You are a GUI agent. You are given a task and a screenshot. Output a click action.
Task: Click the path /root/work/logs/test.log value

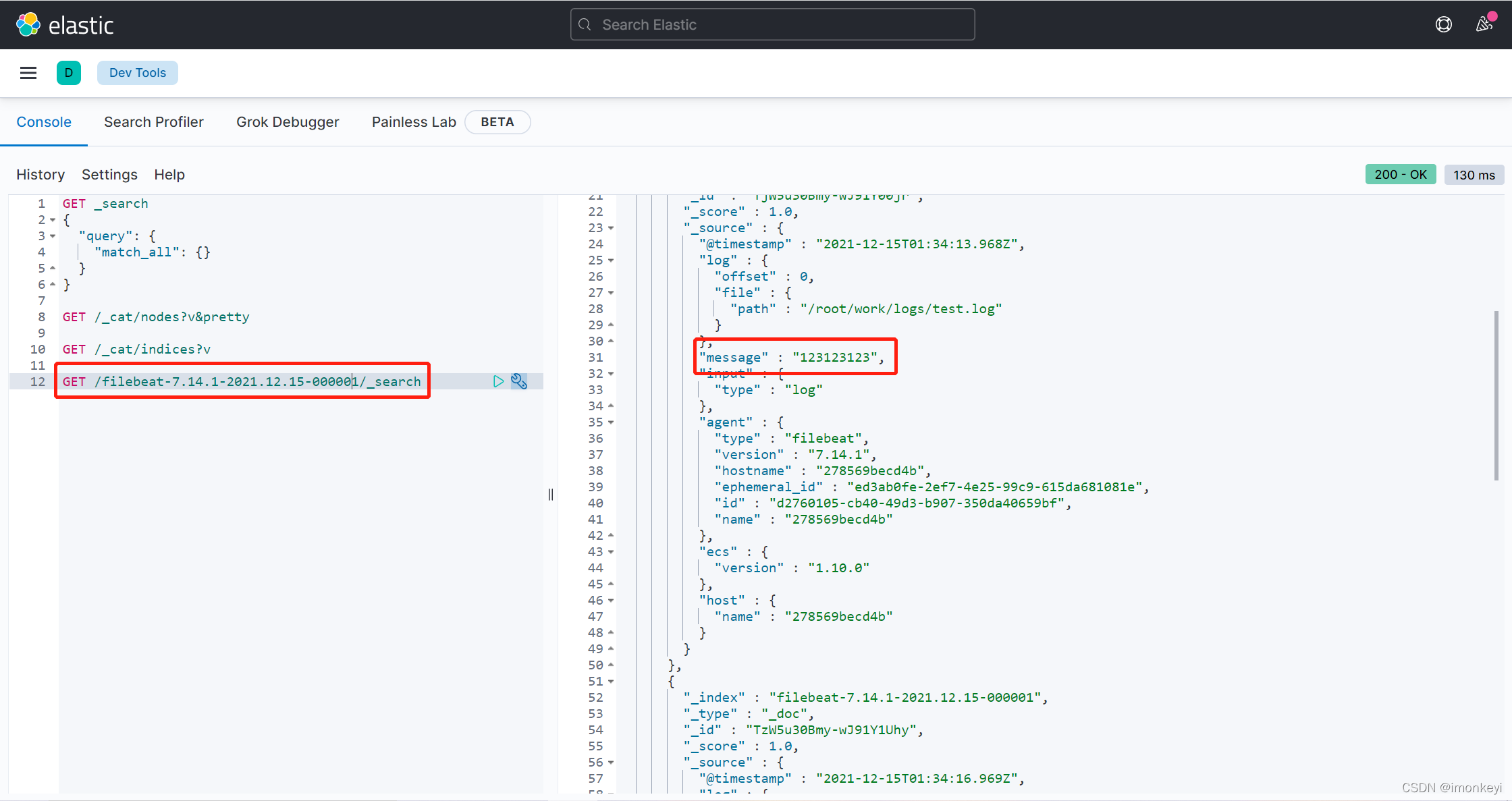pyautogui.click(x=901, y=309)
